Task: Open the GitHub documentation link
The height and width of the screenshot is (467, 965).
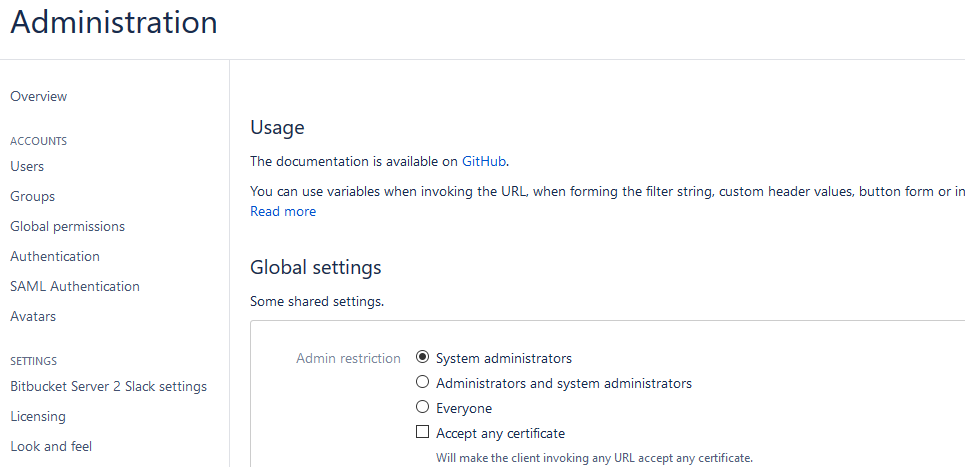Action: coord(484,160)
